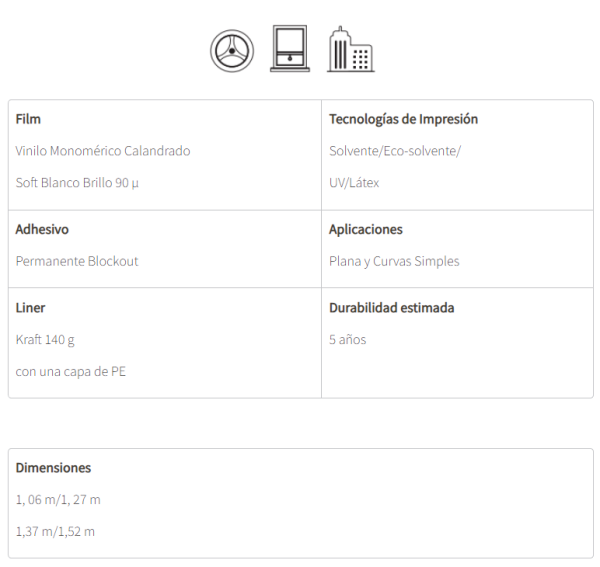Click the Tecnologías de Impresión heading
Viewport: 600px width, 567px height.
(403, 119)
